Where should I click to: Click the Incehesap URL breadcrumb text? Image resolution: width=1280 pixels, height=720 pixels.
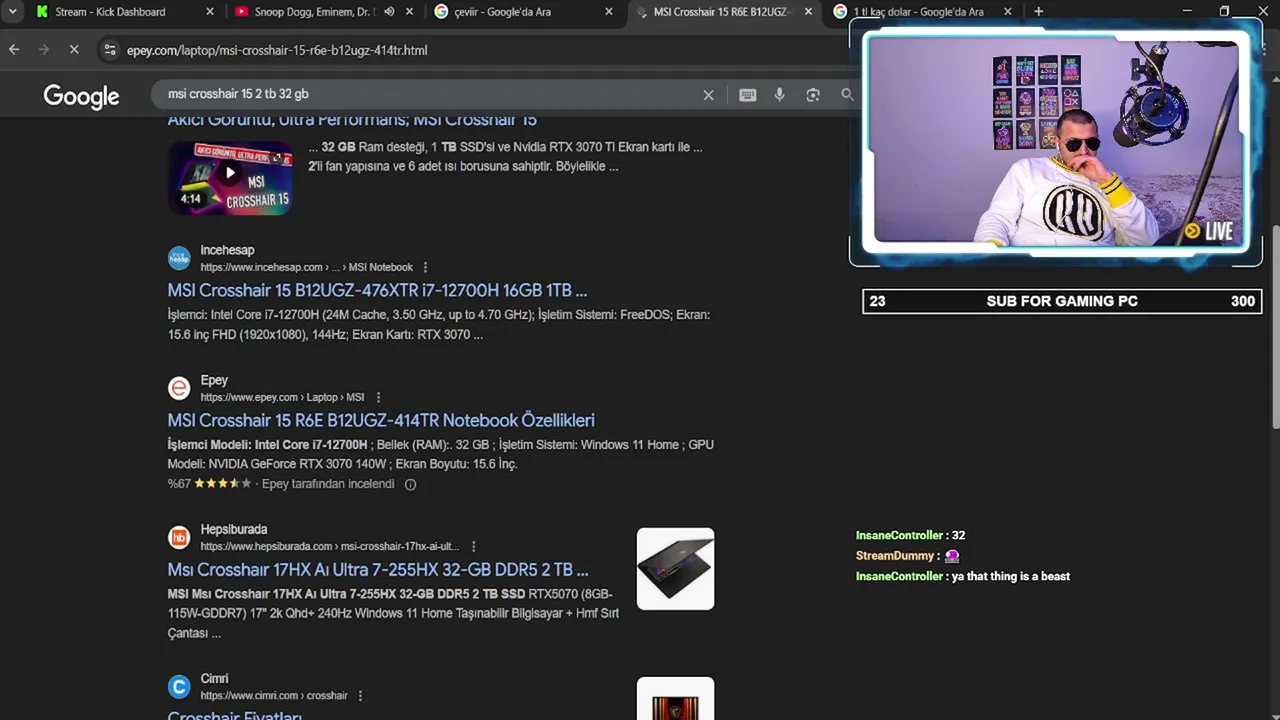(306, 267)
